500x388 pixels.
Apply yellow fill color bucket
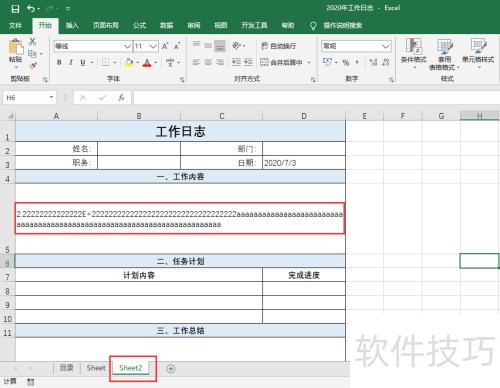(129, 62)
